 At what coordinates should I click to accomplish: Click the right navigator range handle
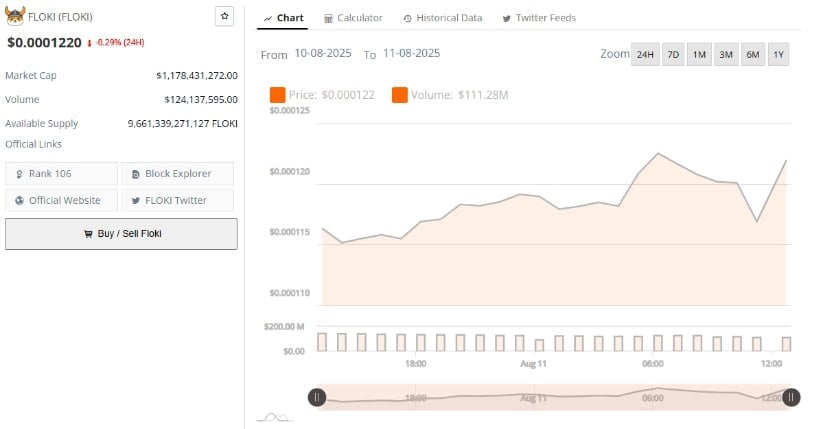tap(791, 397)
